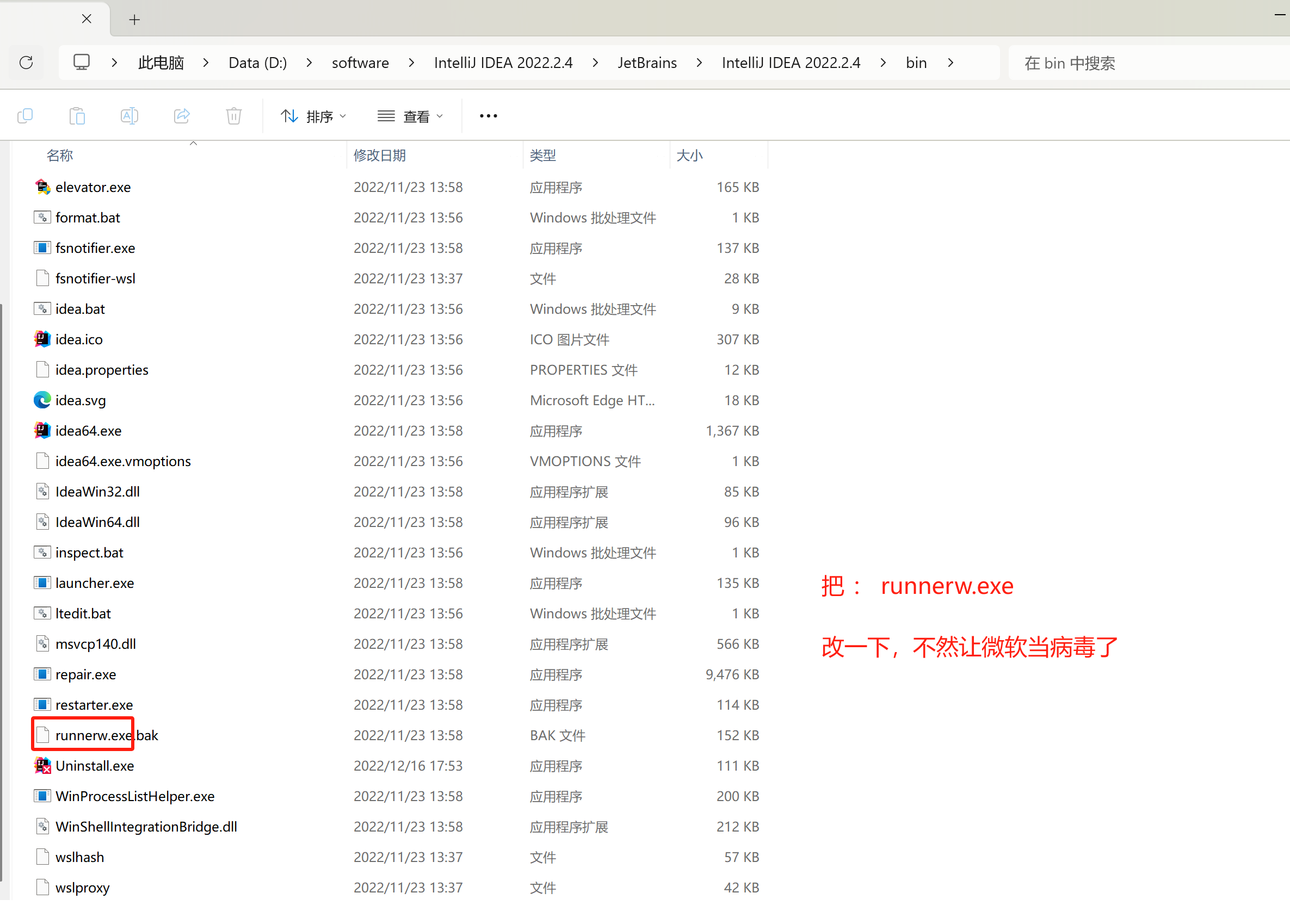Image resolution: width=1290 pixels, height=924 pixels.
Task: Sort by 大小 column header
Action: [x=689, y=155]
